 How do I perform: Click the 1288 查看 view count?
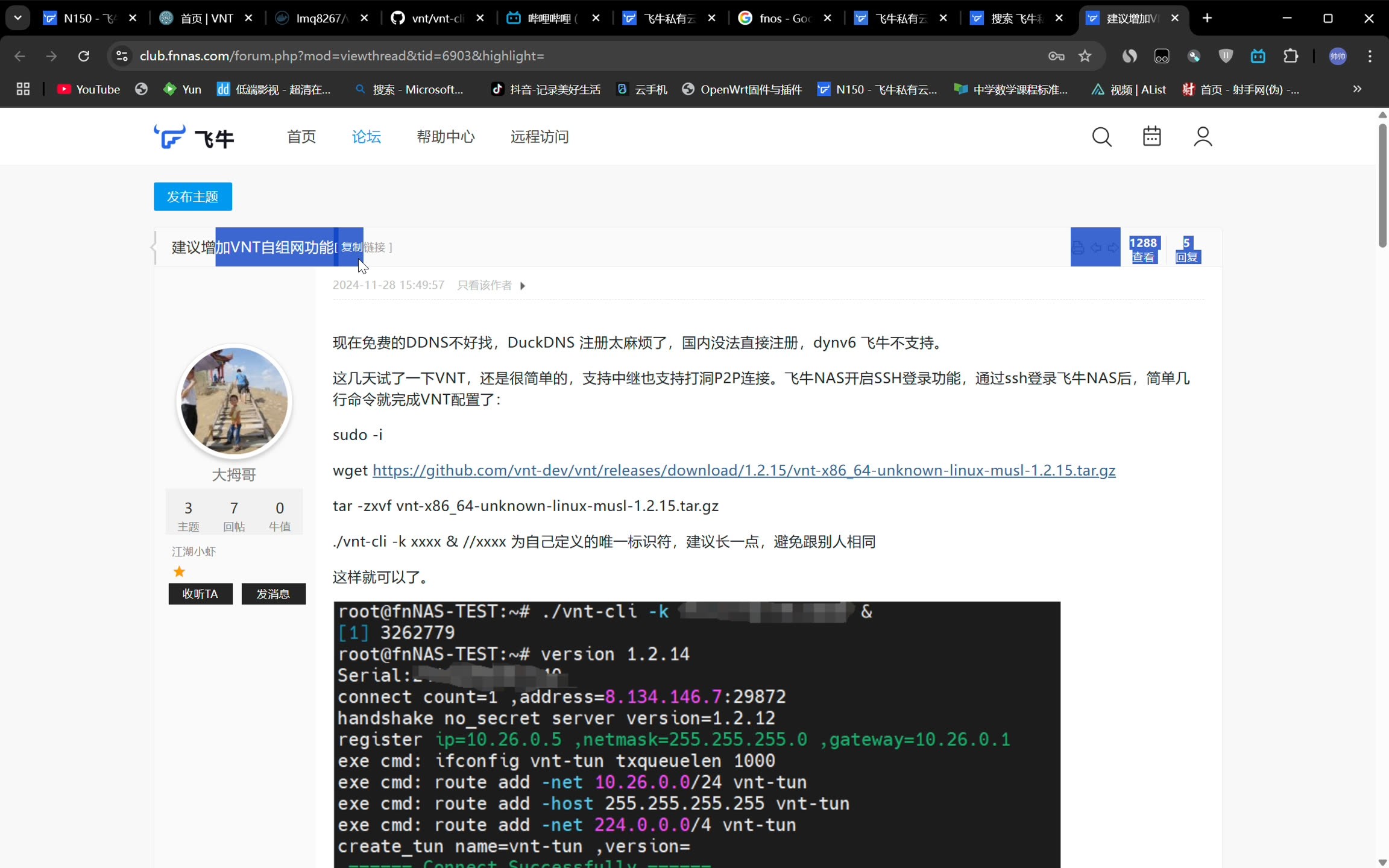pyautogui.click(x=1144, y=250)
